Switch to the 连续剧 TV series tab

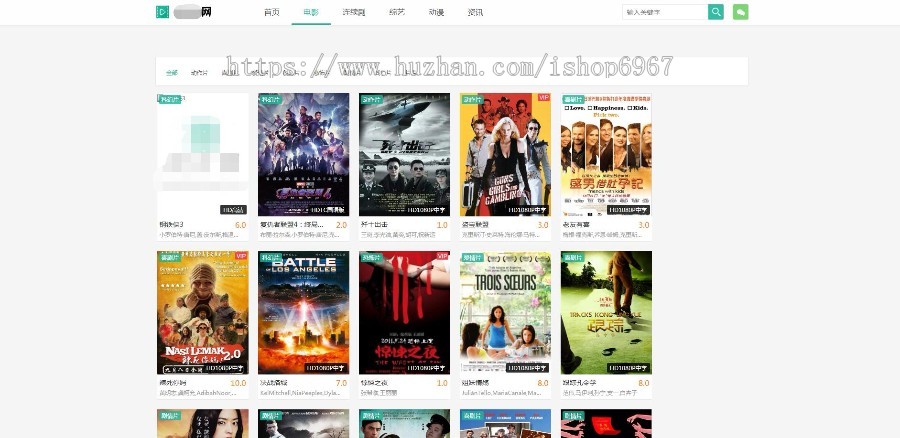coord(354,12)
